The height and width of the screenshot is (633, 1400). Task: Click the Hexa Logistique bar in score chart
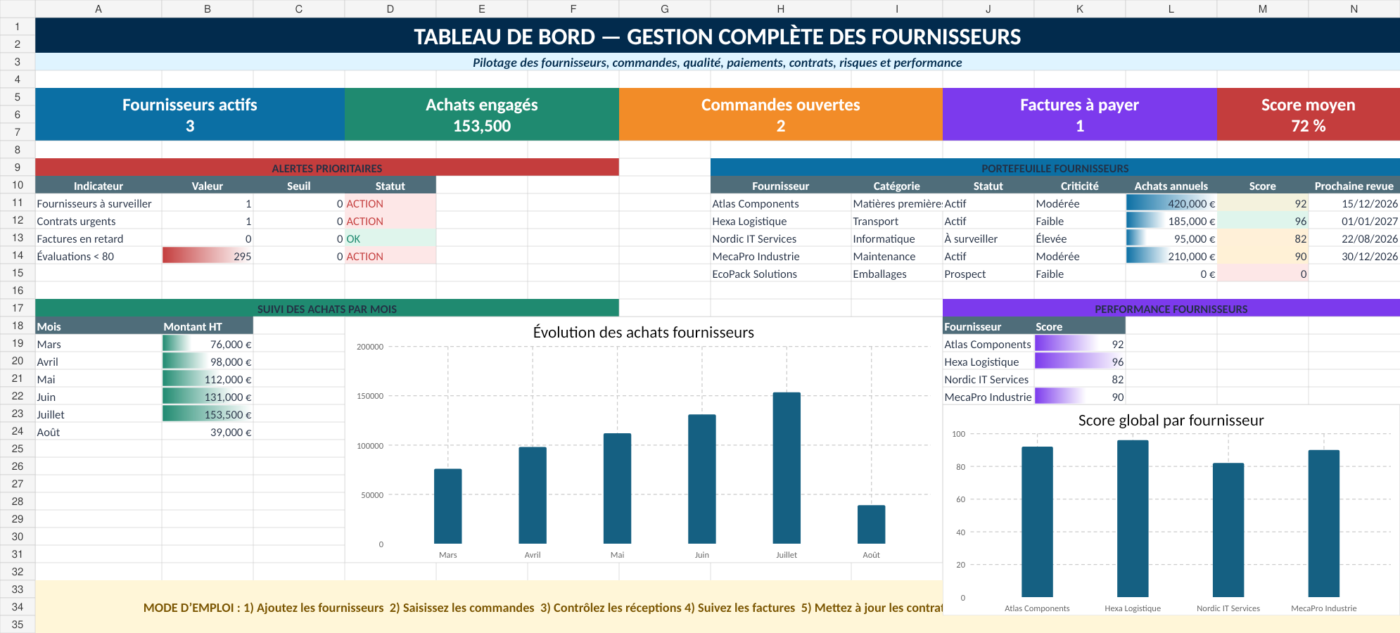[x=1133, y=519]
